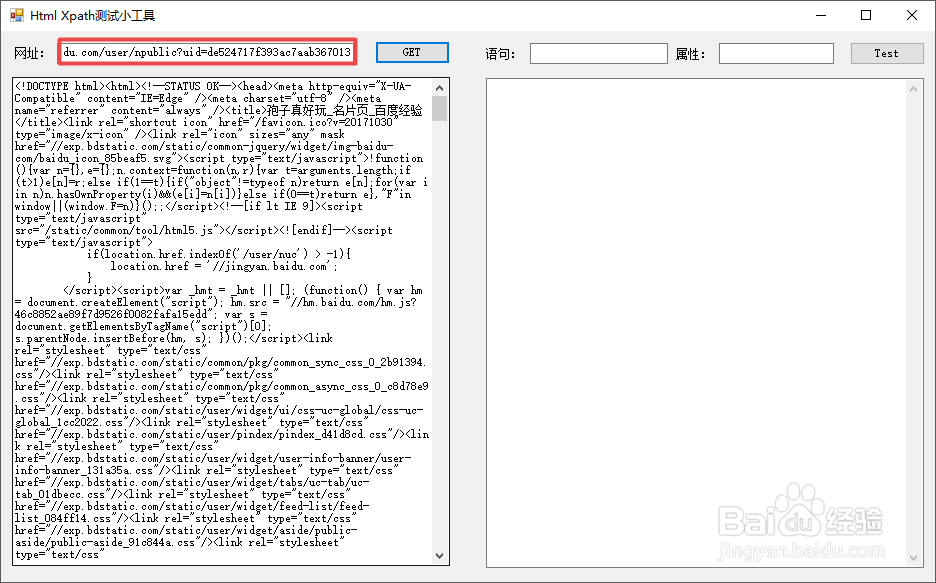The image size is (936, 583).
Task: Click the HTML source scrollbar down arrow
Action: 439,556
